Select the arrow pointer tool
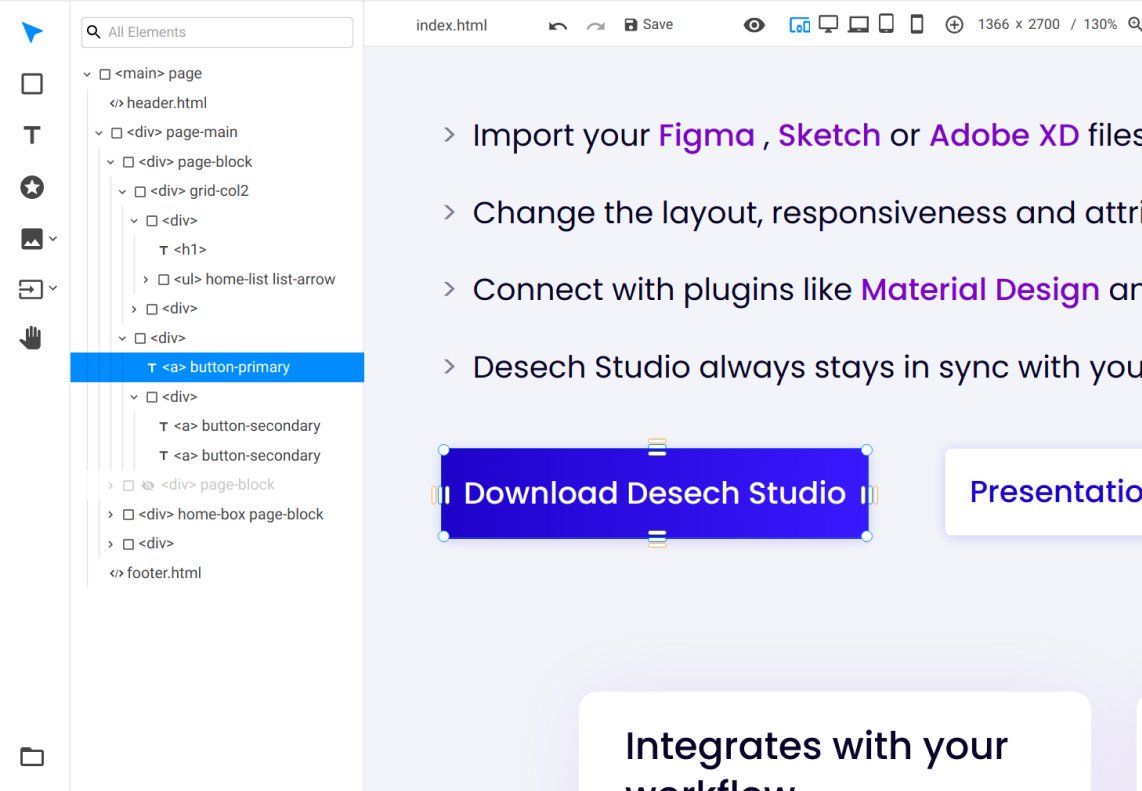 coord(32,32)
